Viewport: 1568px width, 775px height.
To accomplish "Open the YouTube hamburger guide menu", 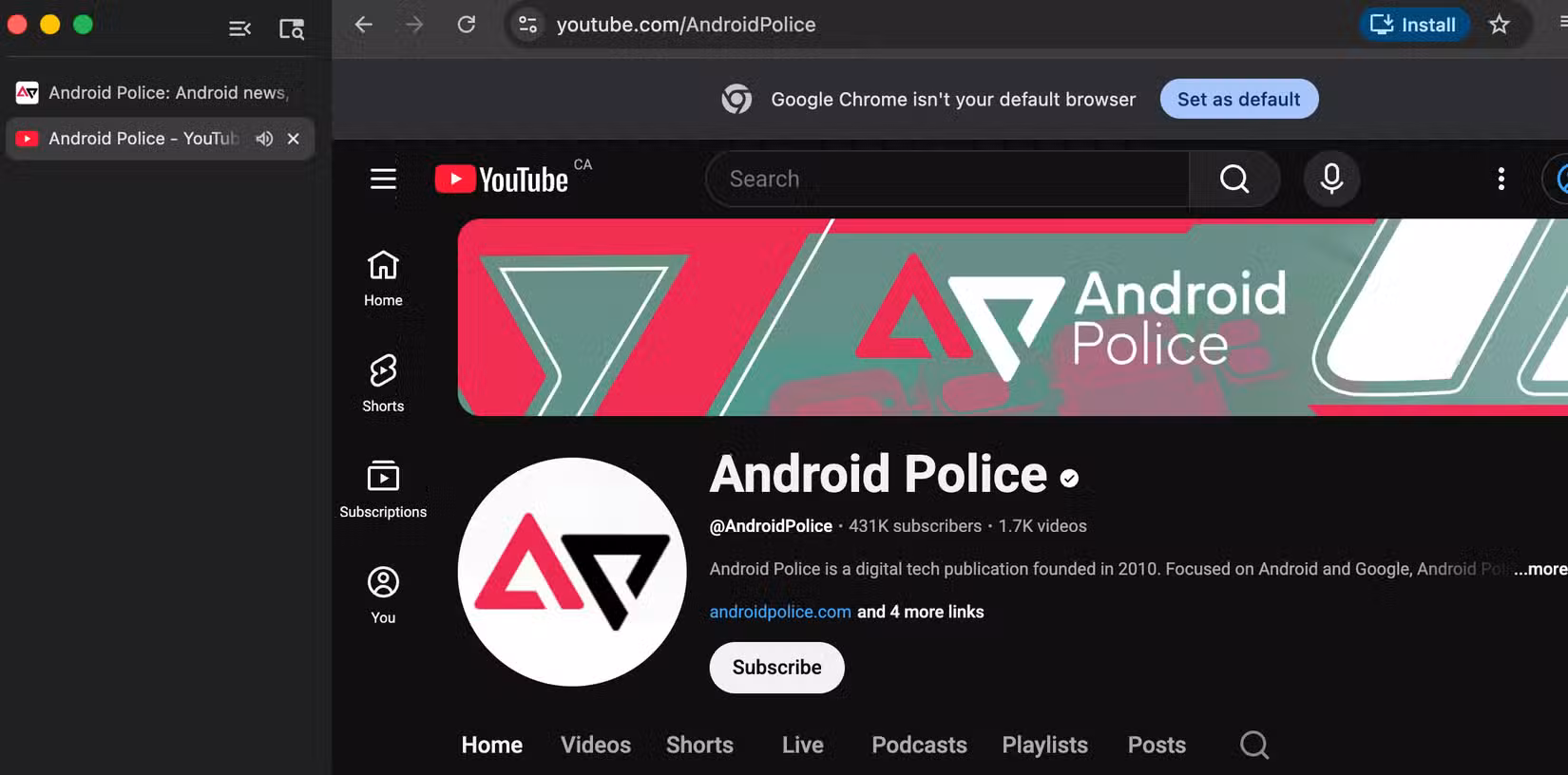I will [x=383, y=179].
